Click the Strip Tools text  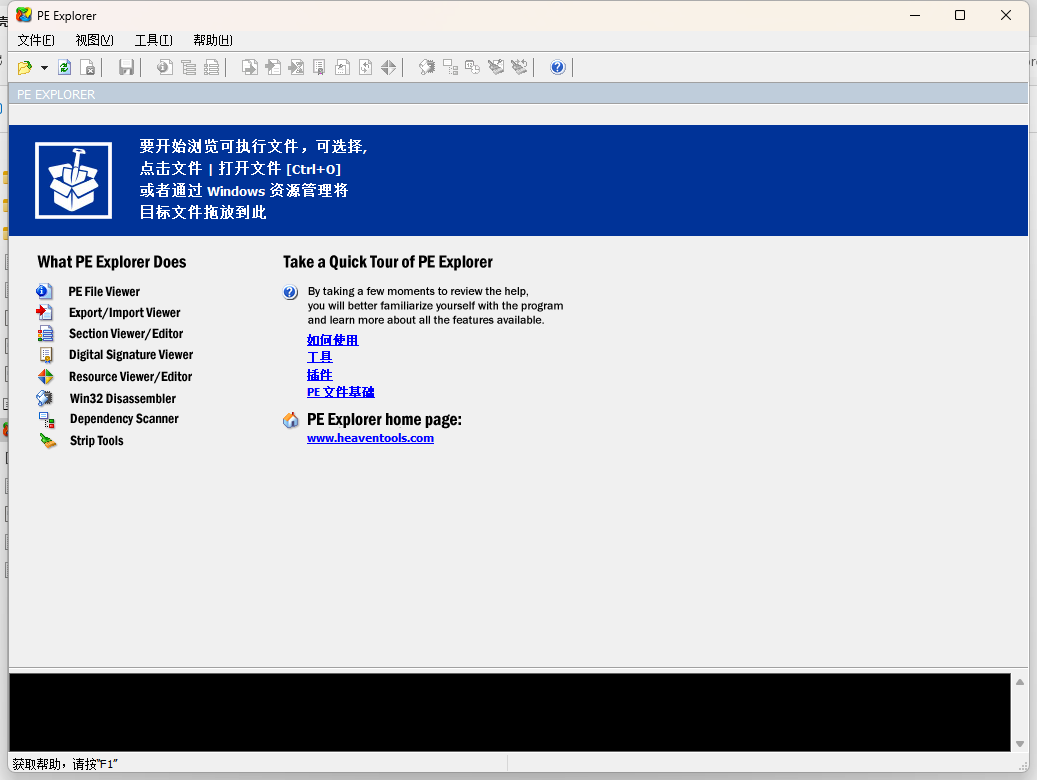97,441
